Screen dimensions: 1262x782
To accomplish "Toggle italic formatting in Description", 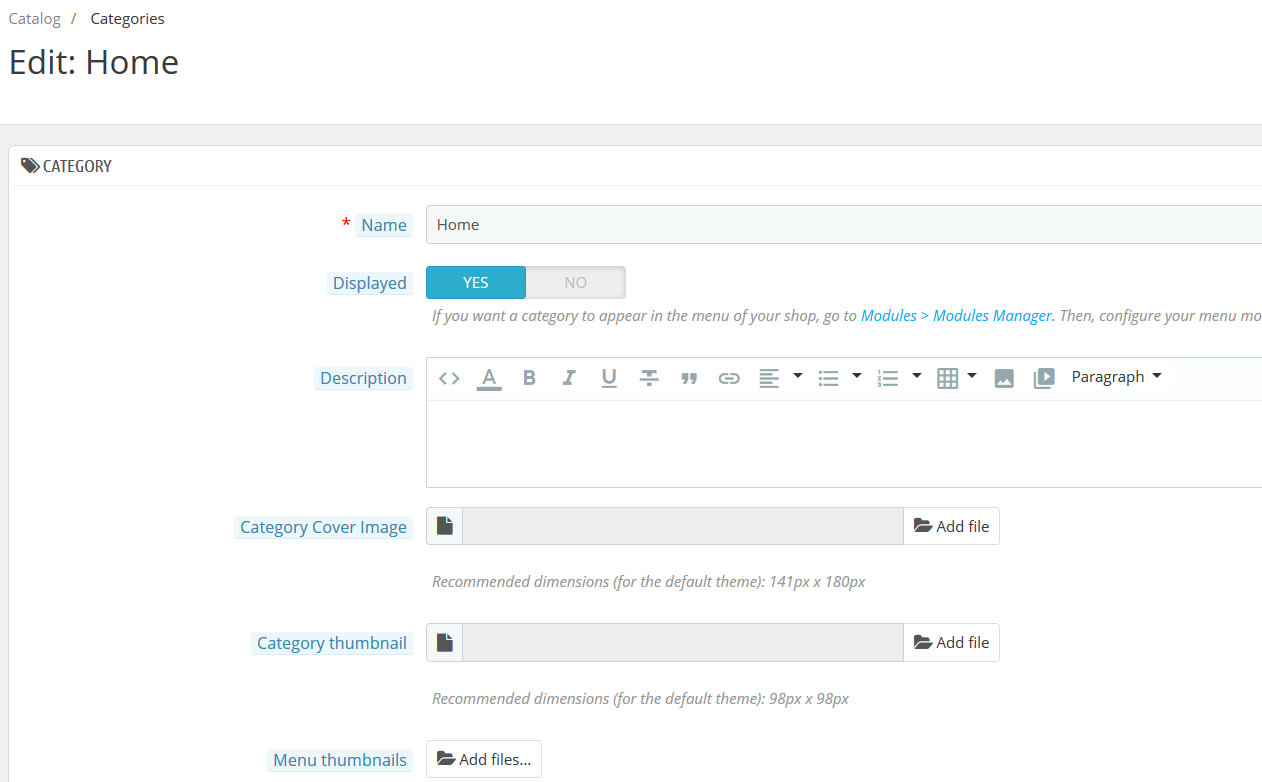I will [569, 378].
